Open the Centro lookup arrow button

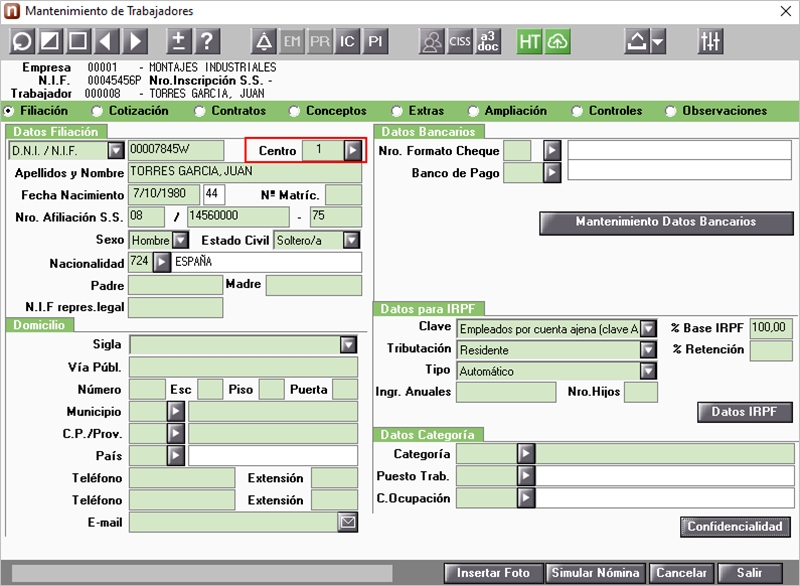click(x=353, y=150)
